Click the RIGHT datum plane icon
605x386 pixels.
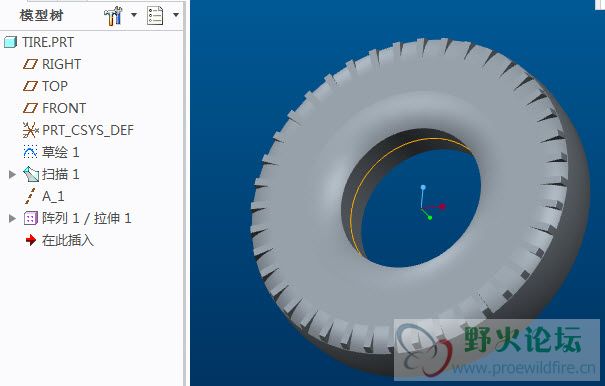pos(30,64)
